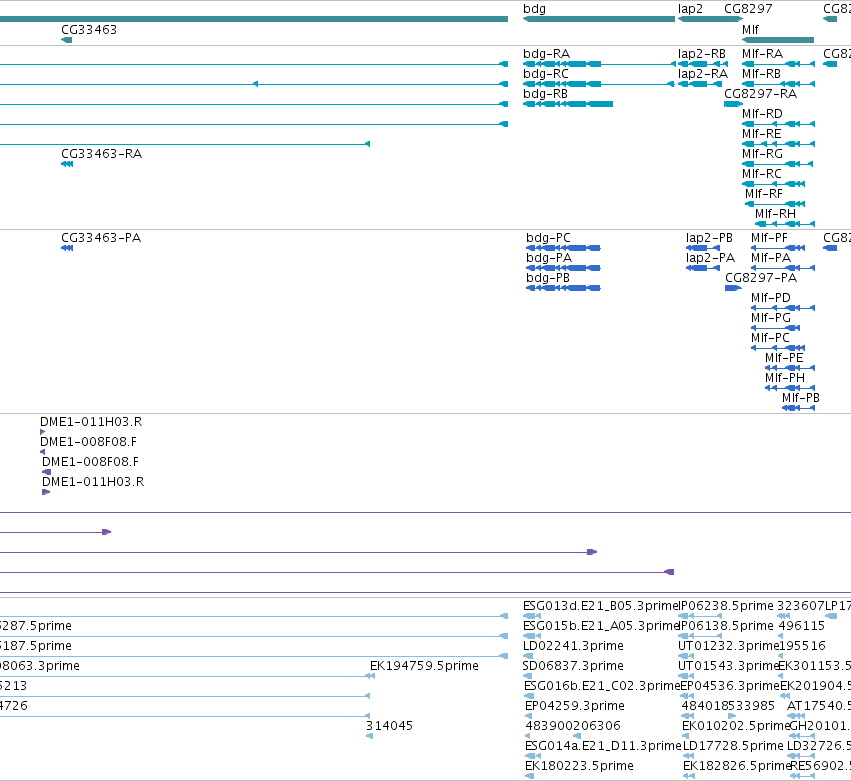
Task: Select EST EP04259.3prime
Action: [528, 716]
